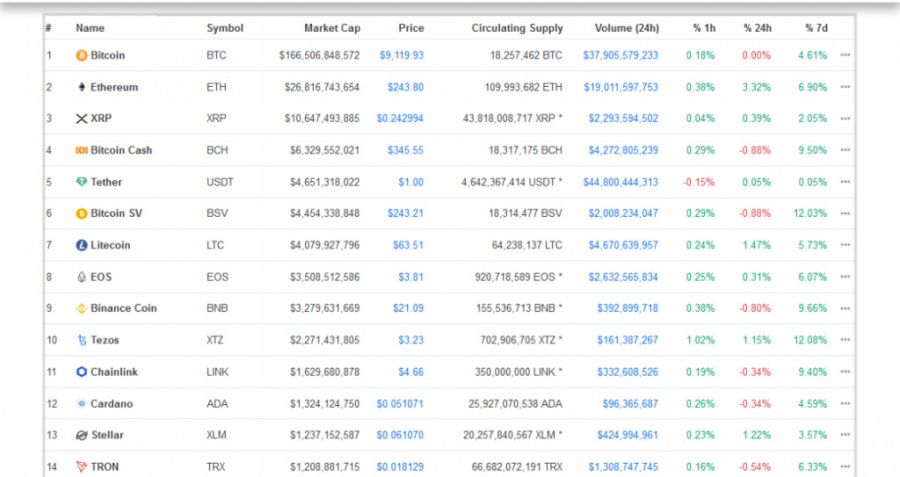Click Tezos volume $161,387,267
Viewport: 900px width, 477px height.
[627, 340]
